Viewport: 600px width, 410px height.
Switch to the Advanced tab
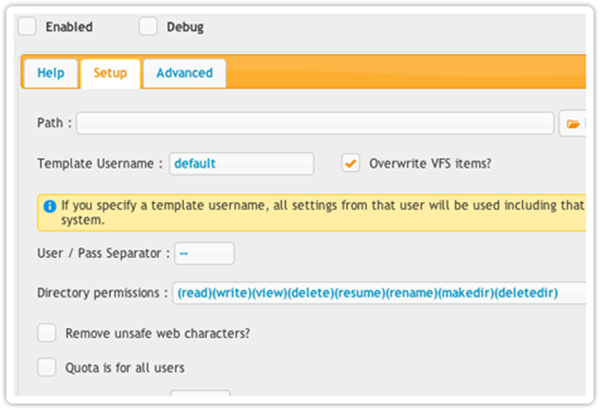click(184, 73)
